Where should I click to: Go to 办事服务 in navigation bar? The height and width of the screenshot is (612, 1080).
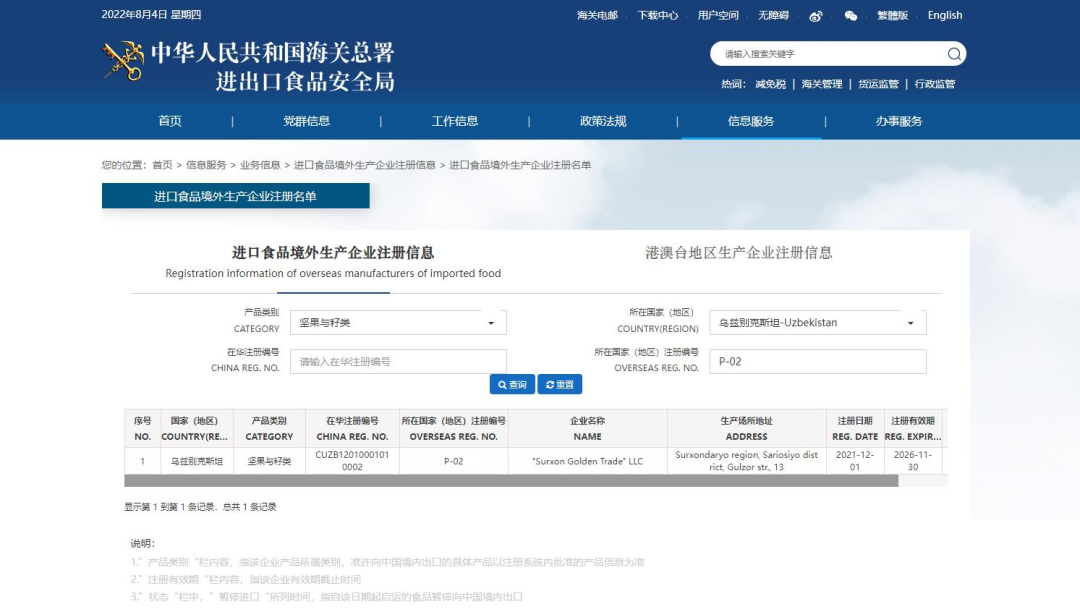point(899,121)
